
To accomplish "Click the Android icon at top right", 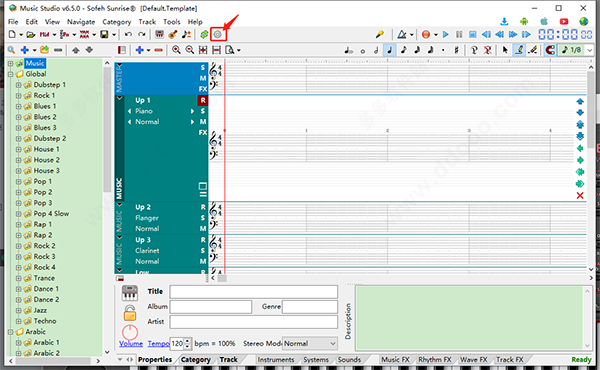I will tap(524, 21).
